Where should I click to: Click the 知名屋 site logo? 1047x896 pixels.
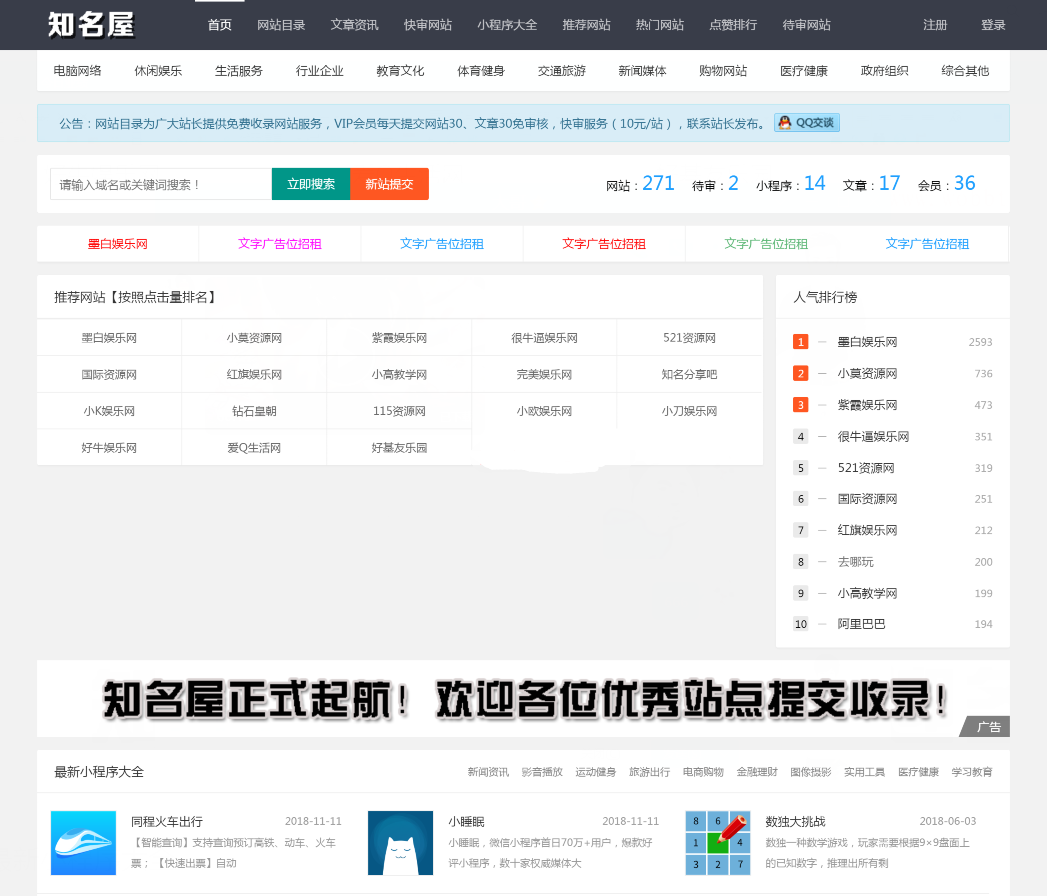91,24
